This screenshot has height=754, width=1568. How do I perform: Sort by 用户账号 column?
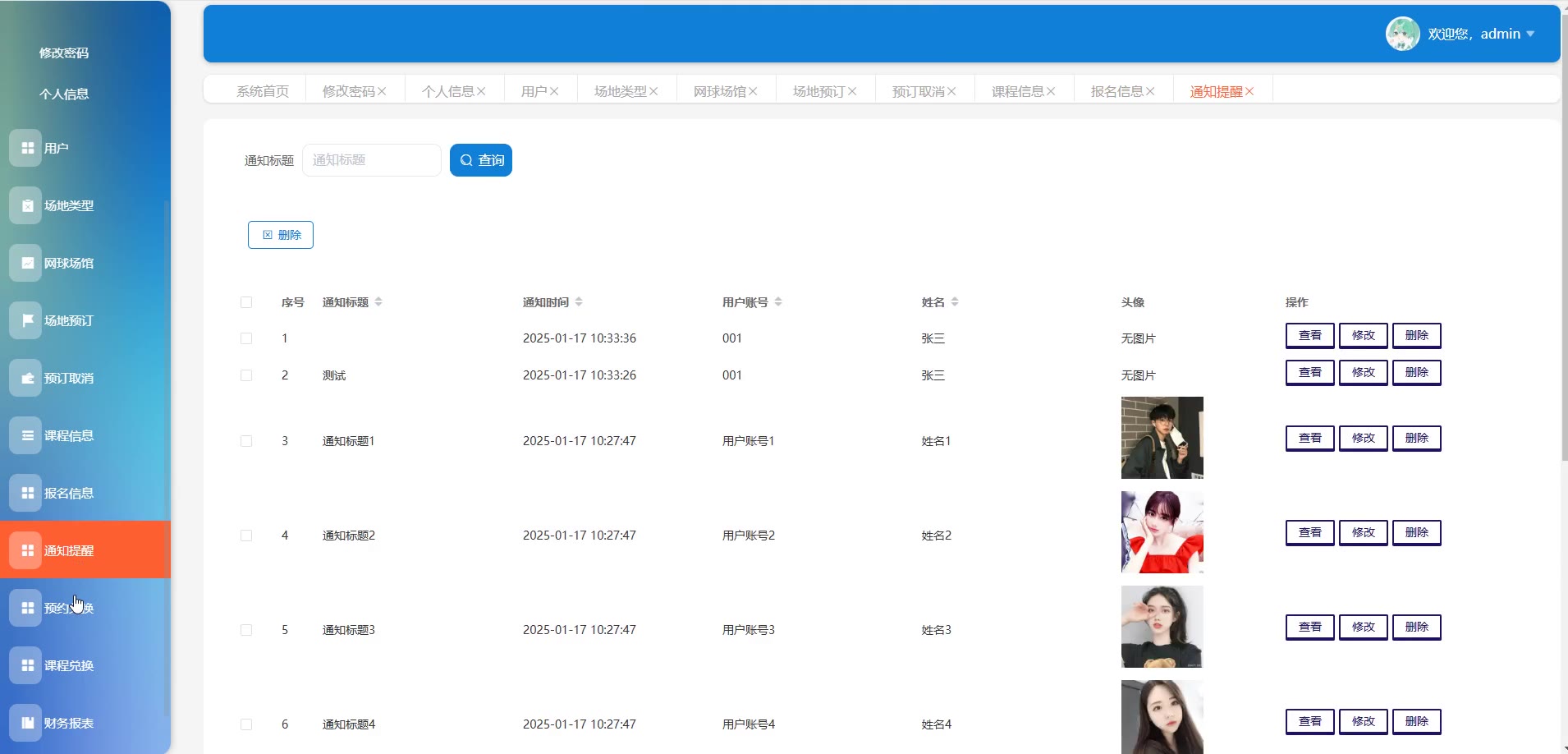(x=778, y=302)
